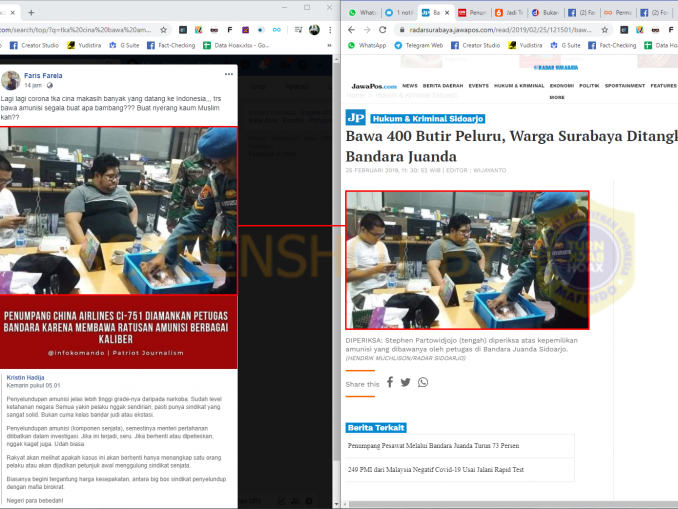Open G Suite bookmark in right window
678x509 pixels.
(566, 45)
